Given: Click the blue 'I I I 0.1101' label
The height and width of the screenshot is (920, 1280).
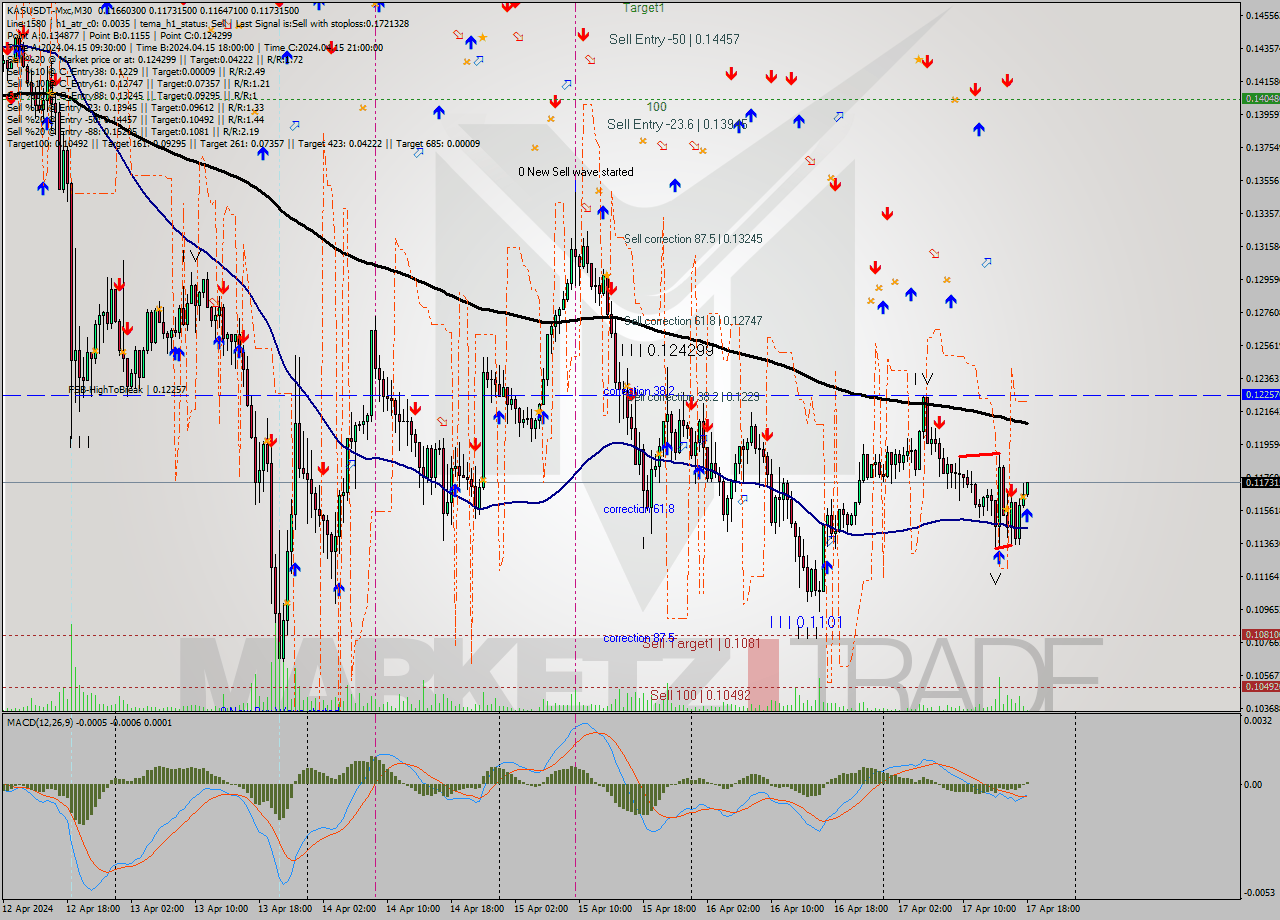Looking at the screenshot, I should click(x=806, y=622).
